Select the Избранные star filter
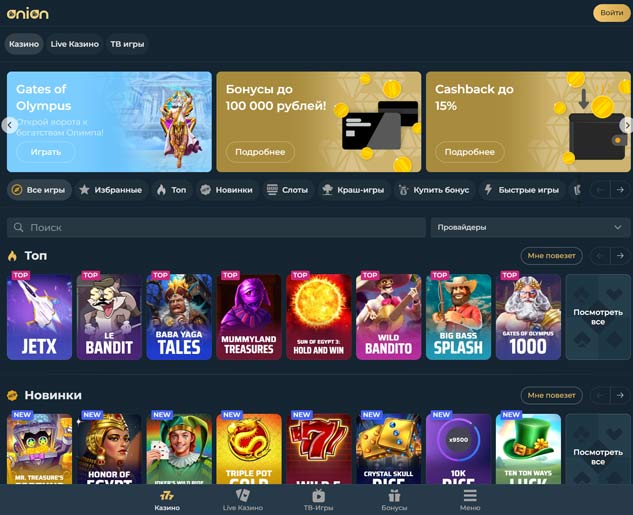 [x=111, y=190]
